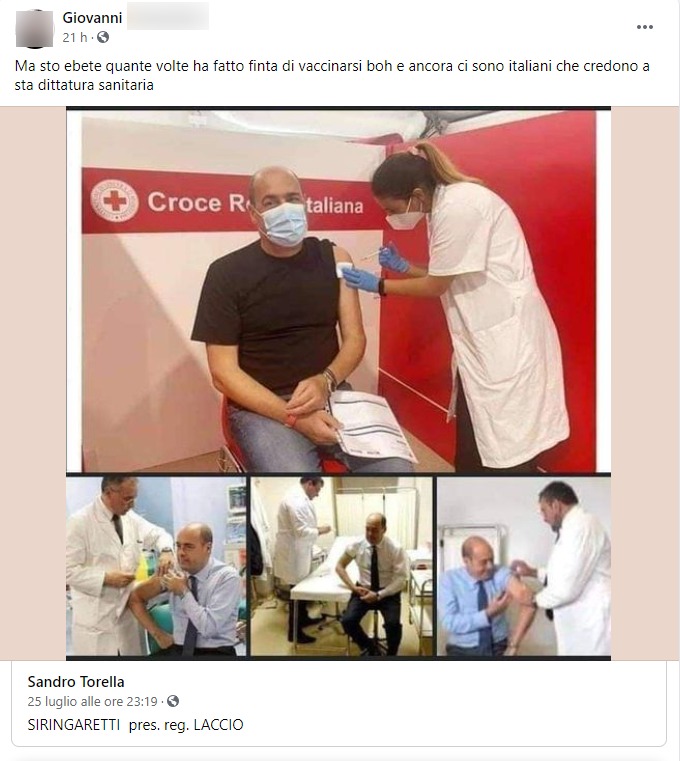
Task: Open the three-dot post options menu
Action: coord(645,27)
